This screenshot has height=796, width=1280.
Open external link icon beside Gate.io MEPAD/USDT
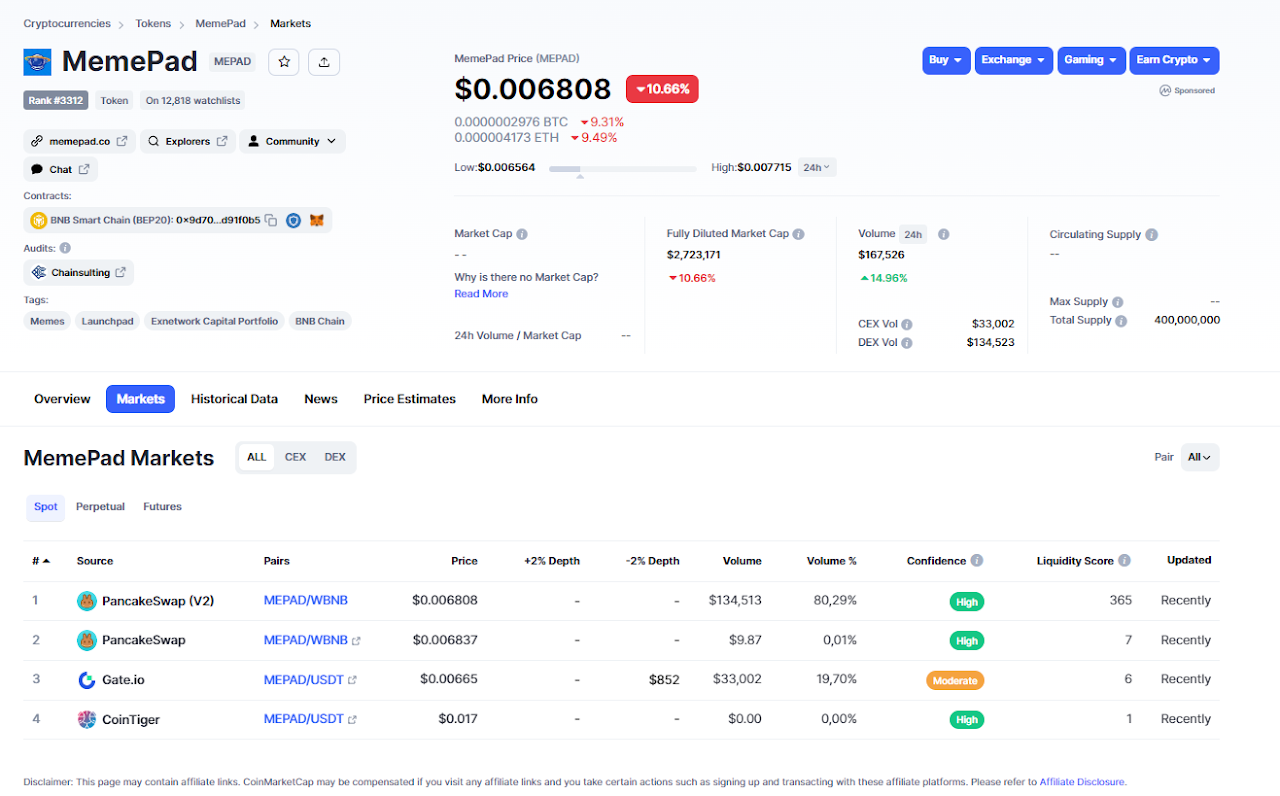click(352, 680)
